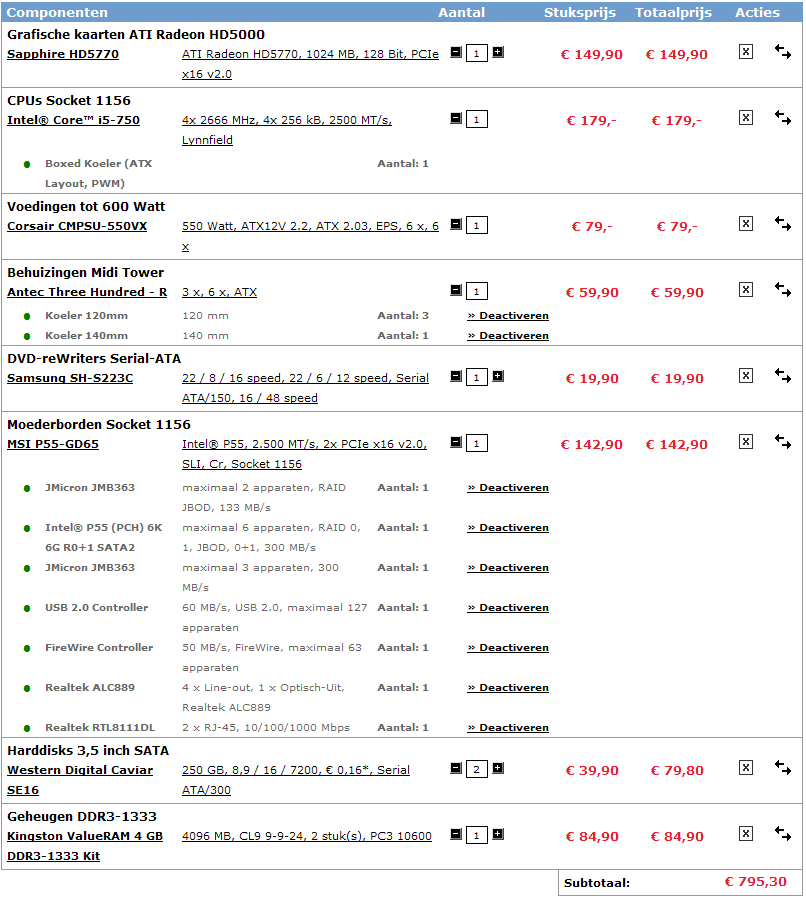Open the 250 GB Serial ATA/300 specs link

pos(296,780)
